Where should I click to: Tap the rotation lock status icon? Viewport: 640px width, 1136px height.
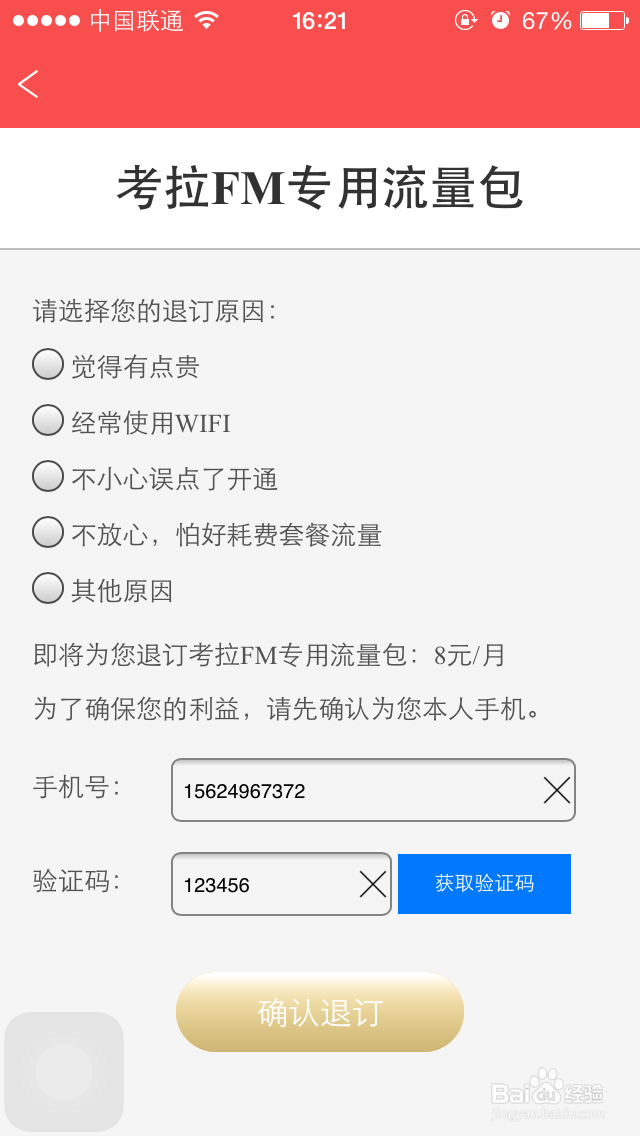(x=465, y=21)
